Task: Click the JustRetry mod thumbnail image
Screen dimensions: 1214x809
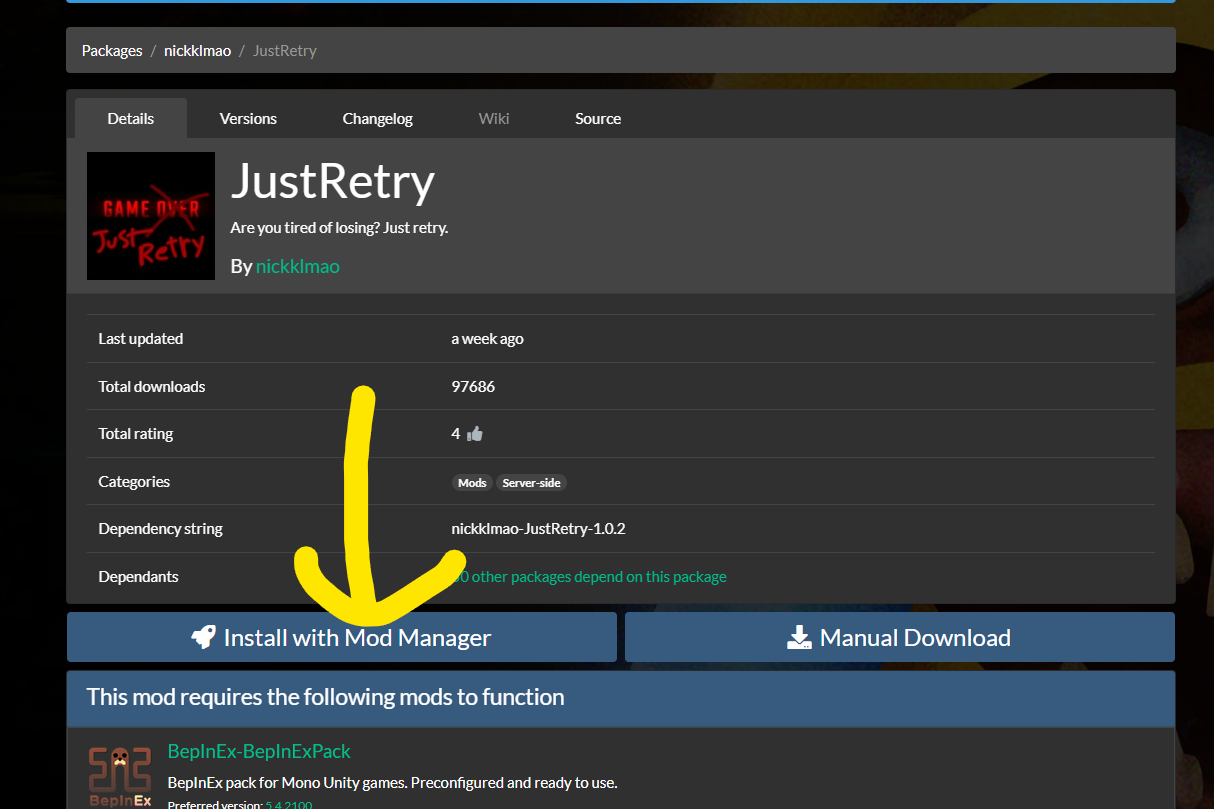Action: pos(151,216)
